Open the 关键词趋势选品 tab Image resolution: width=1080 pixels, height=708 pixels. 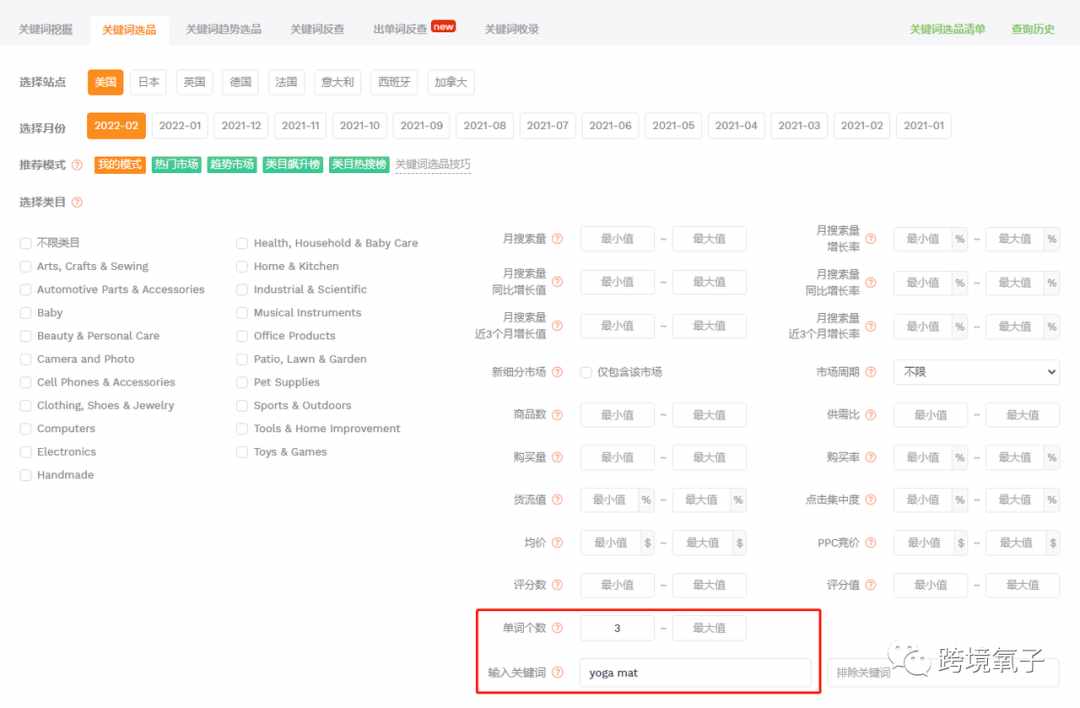coord(223,29)
